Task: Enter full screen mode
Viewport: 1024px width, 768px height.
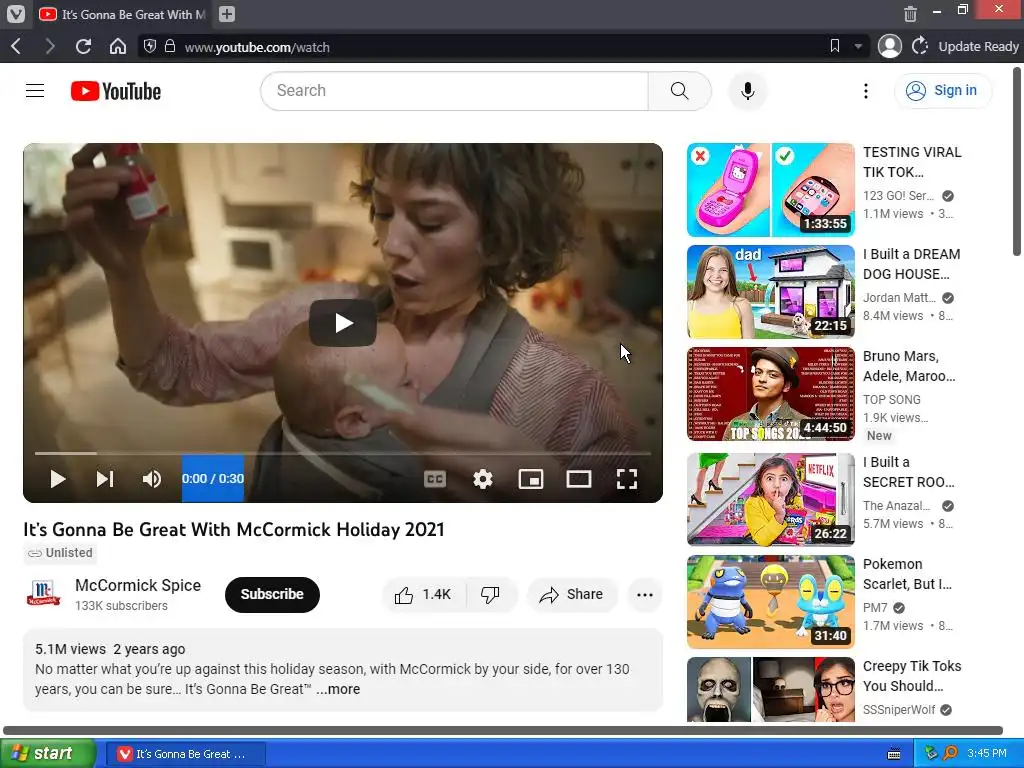Action: pyautogui.click(x=626, y=479)
